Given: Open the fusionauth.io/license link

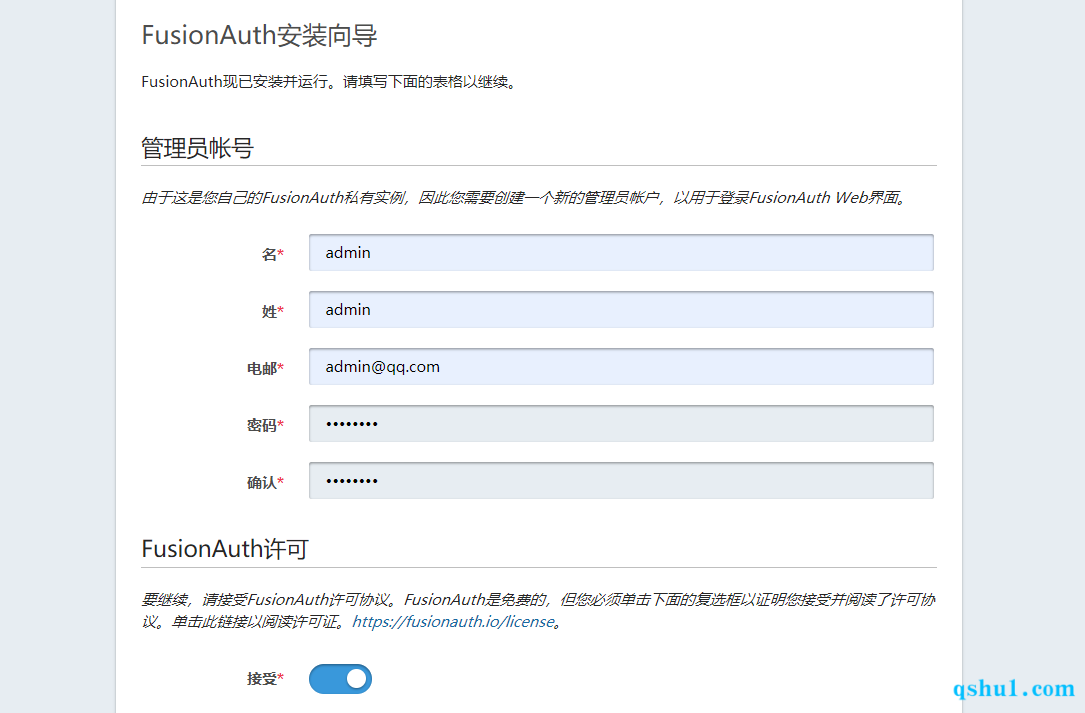Looking at the screenshot, I should (453, 622).
